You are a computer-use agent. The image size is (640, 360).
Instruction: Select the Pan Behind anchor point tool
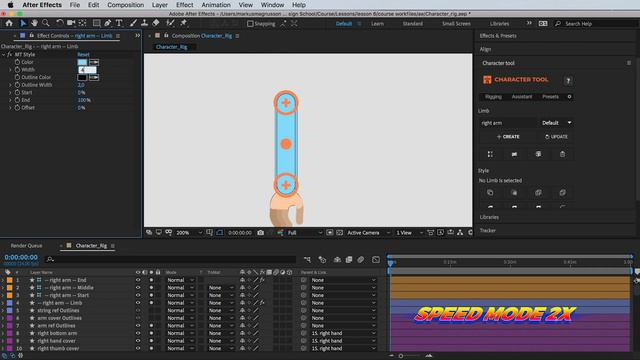pyautogui.click(x=82, y=23)
